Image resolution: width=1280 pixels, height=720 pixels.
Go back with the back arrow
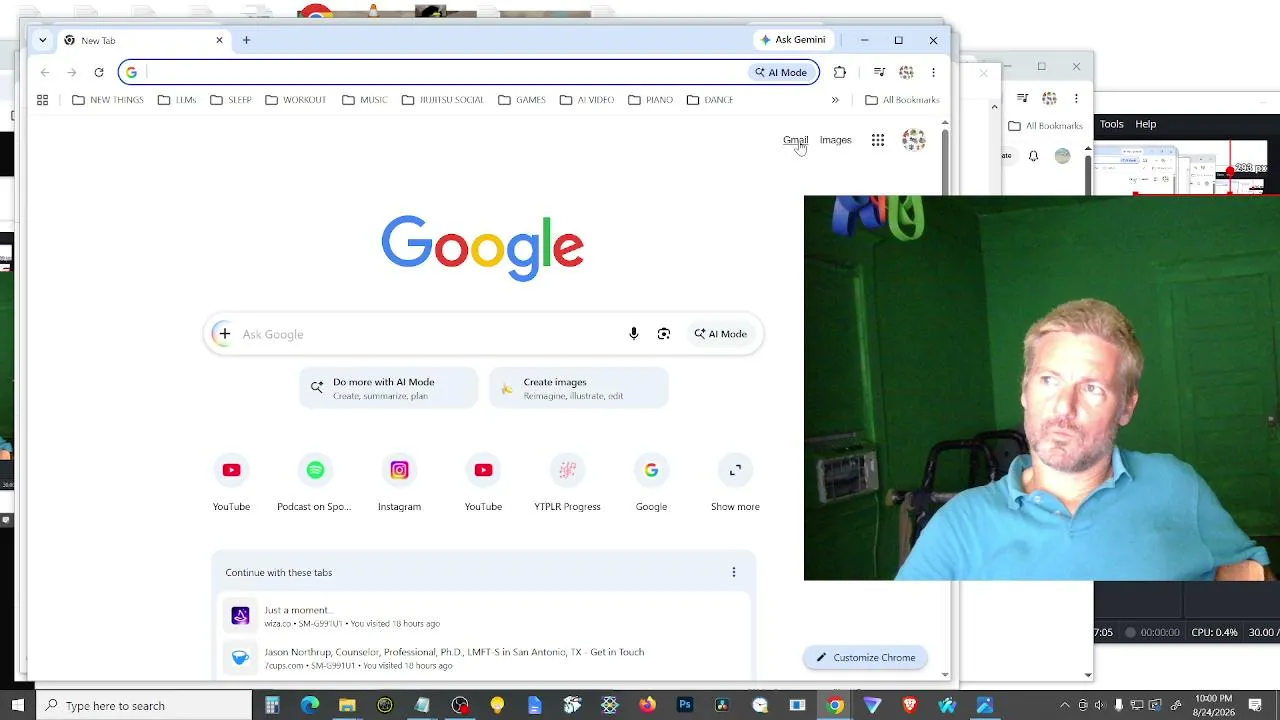tap(45, 72)
